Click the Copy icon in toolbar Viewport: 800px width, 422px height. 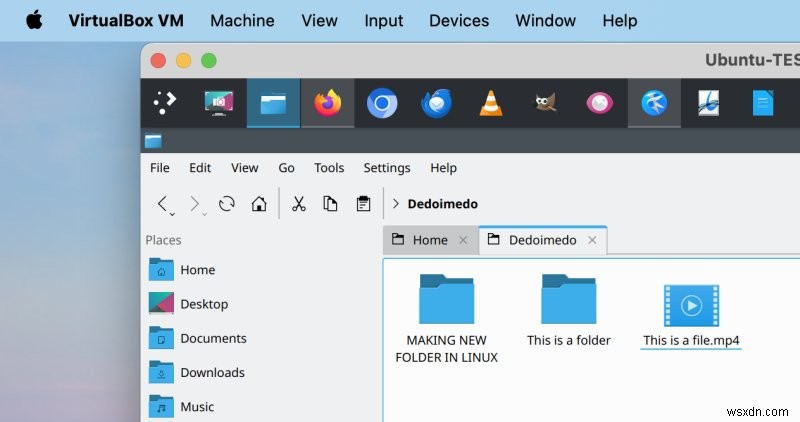330,204
